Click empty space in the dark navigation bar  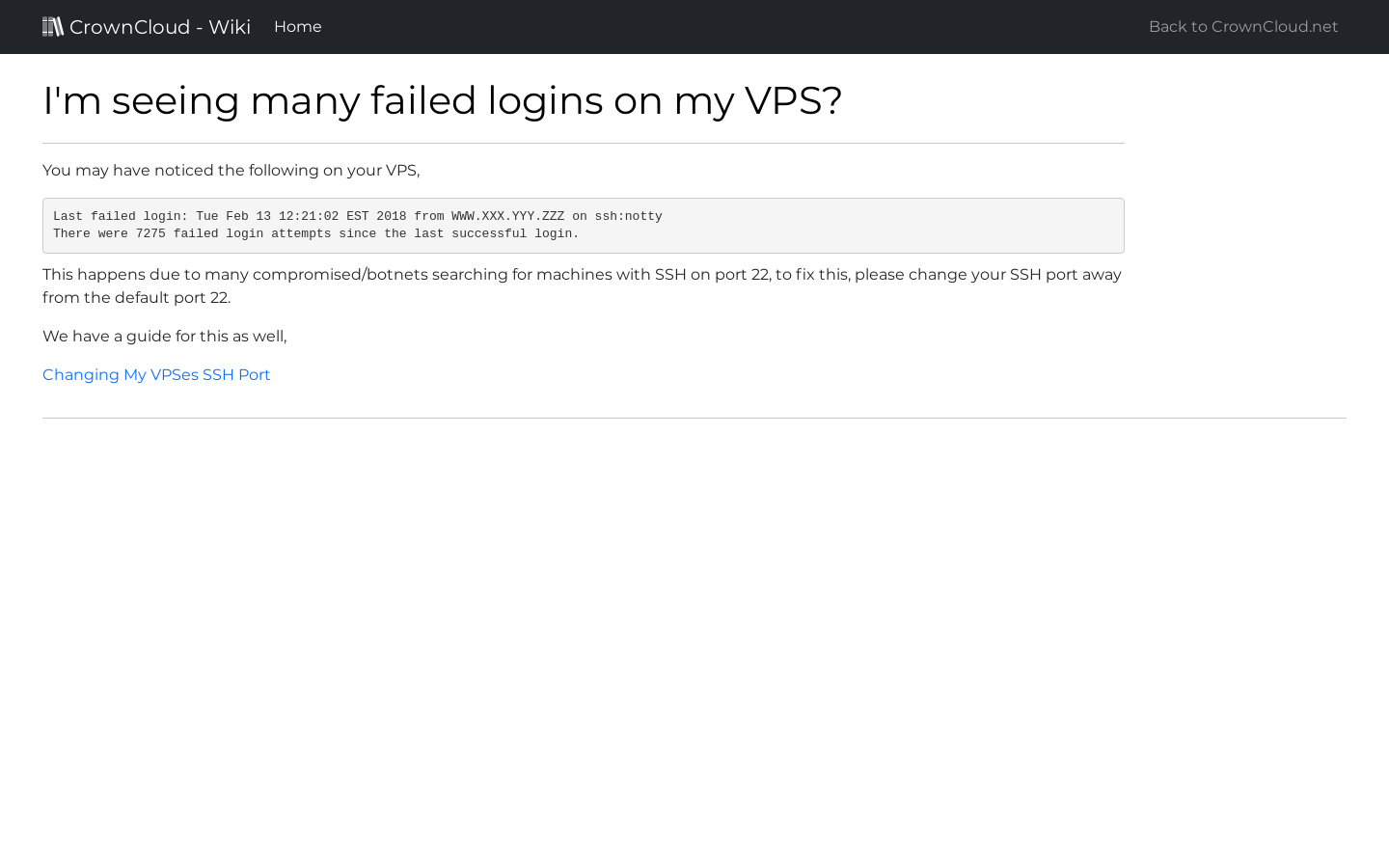pos(733,27)
